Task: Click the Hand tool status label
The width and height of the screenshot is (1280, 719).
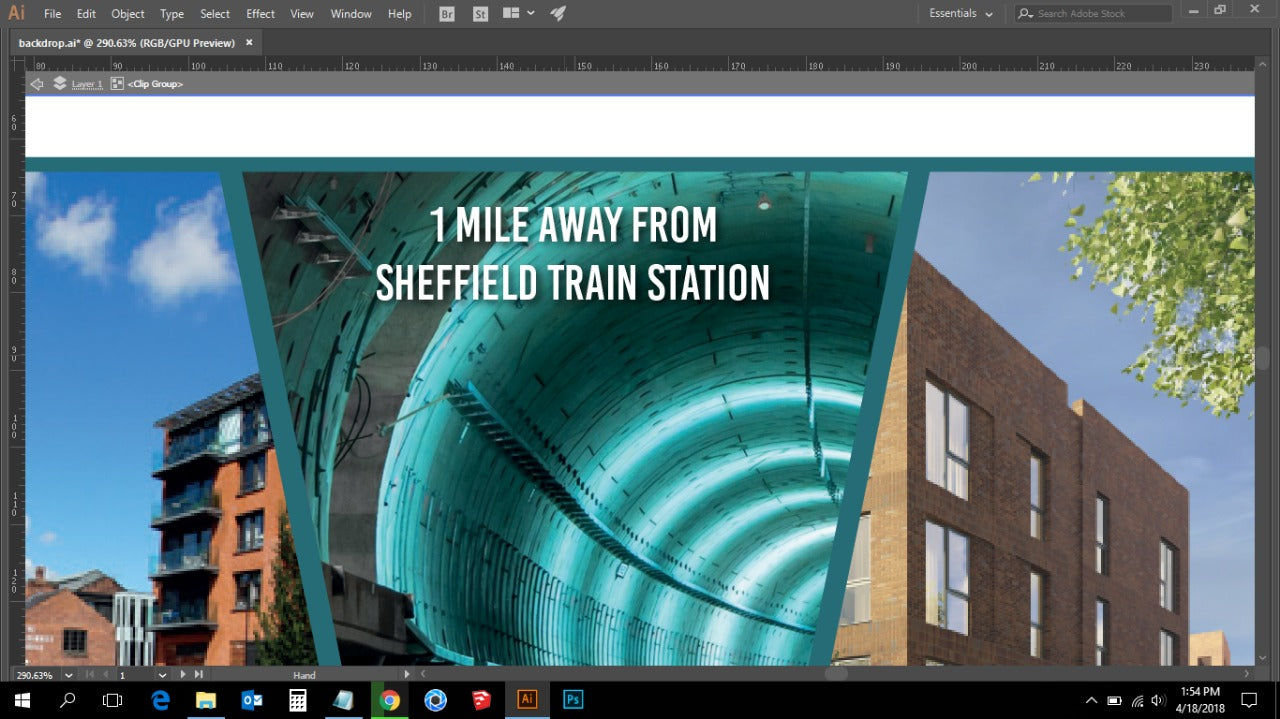Action: tap(304, 675)
